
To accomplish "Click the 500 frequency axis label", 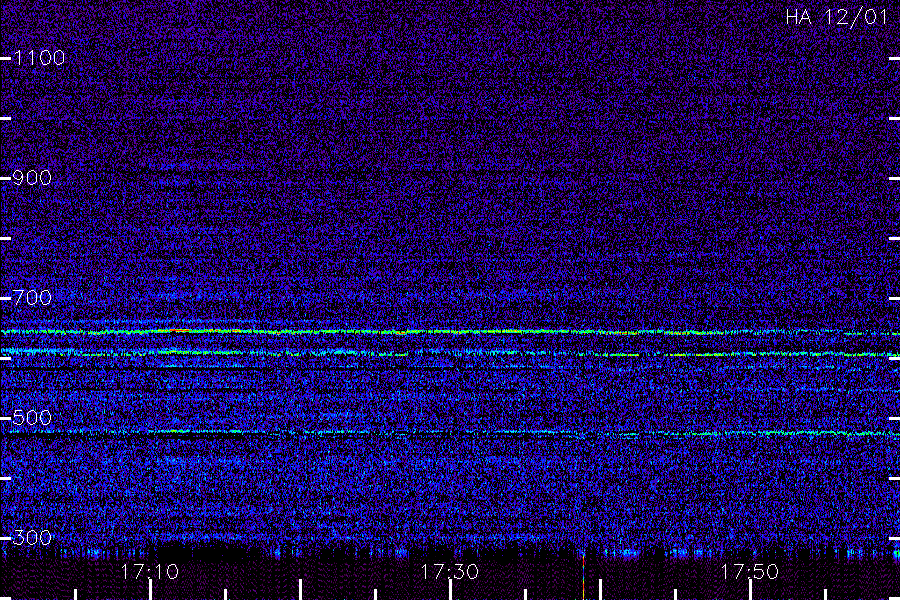I will pos(32,418).
